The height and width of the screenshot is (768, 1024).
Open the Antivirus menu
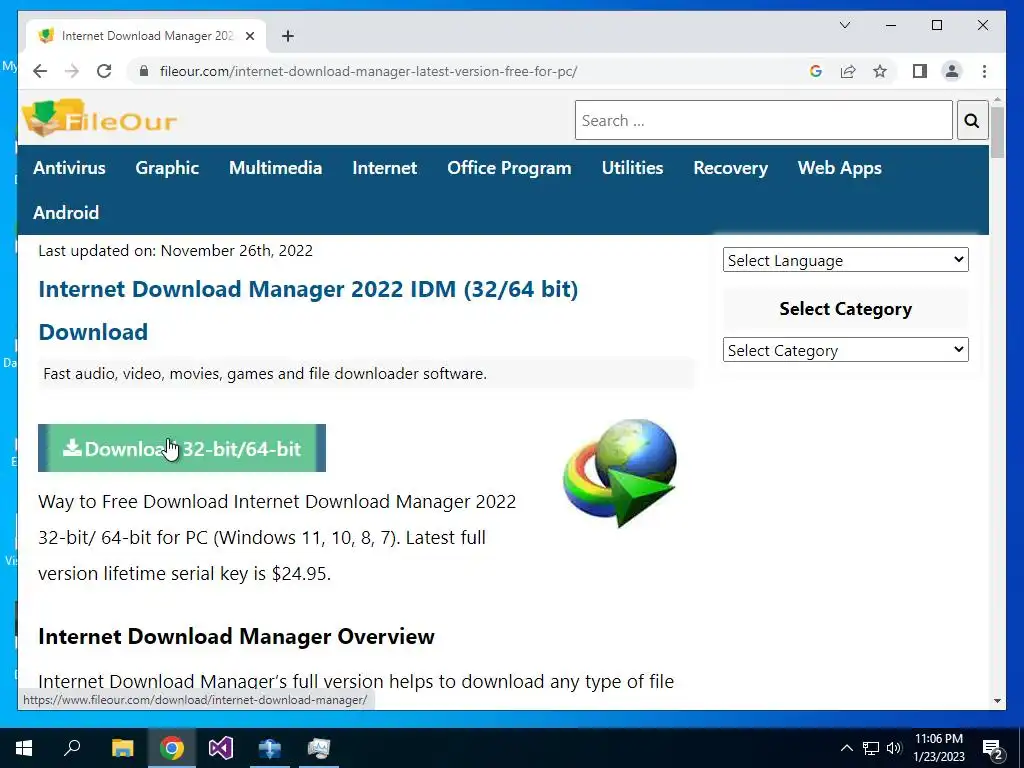[69, 168]
